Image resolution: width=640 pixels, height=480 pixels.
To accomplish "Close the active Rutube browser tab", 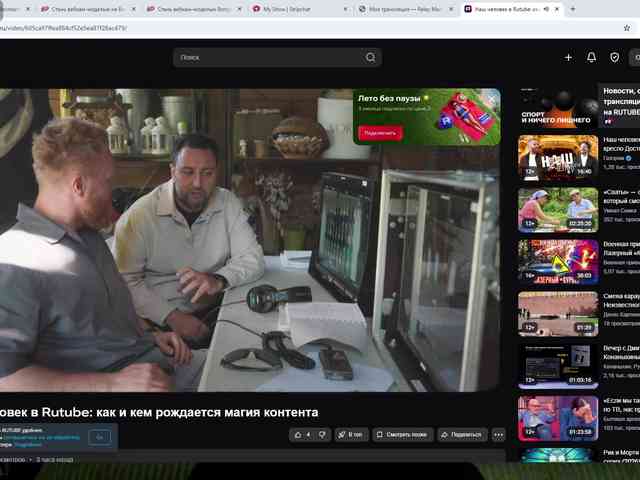I will click(557, 9).
